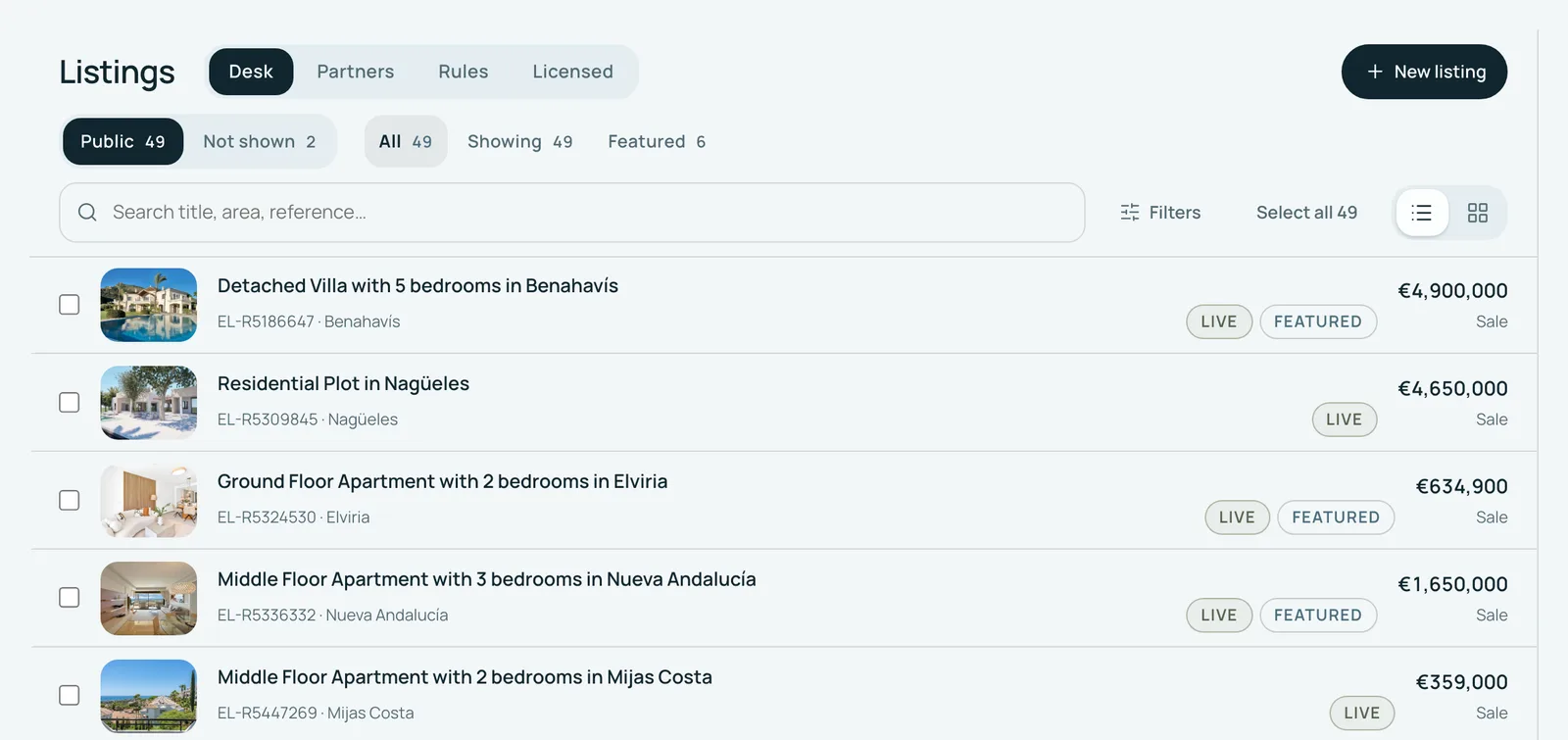The image size is (1568, 740).
Task: Open the Mijas Costa apartment thumbnail
Action: pos(149,697)
